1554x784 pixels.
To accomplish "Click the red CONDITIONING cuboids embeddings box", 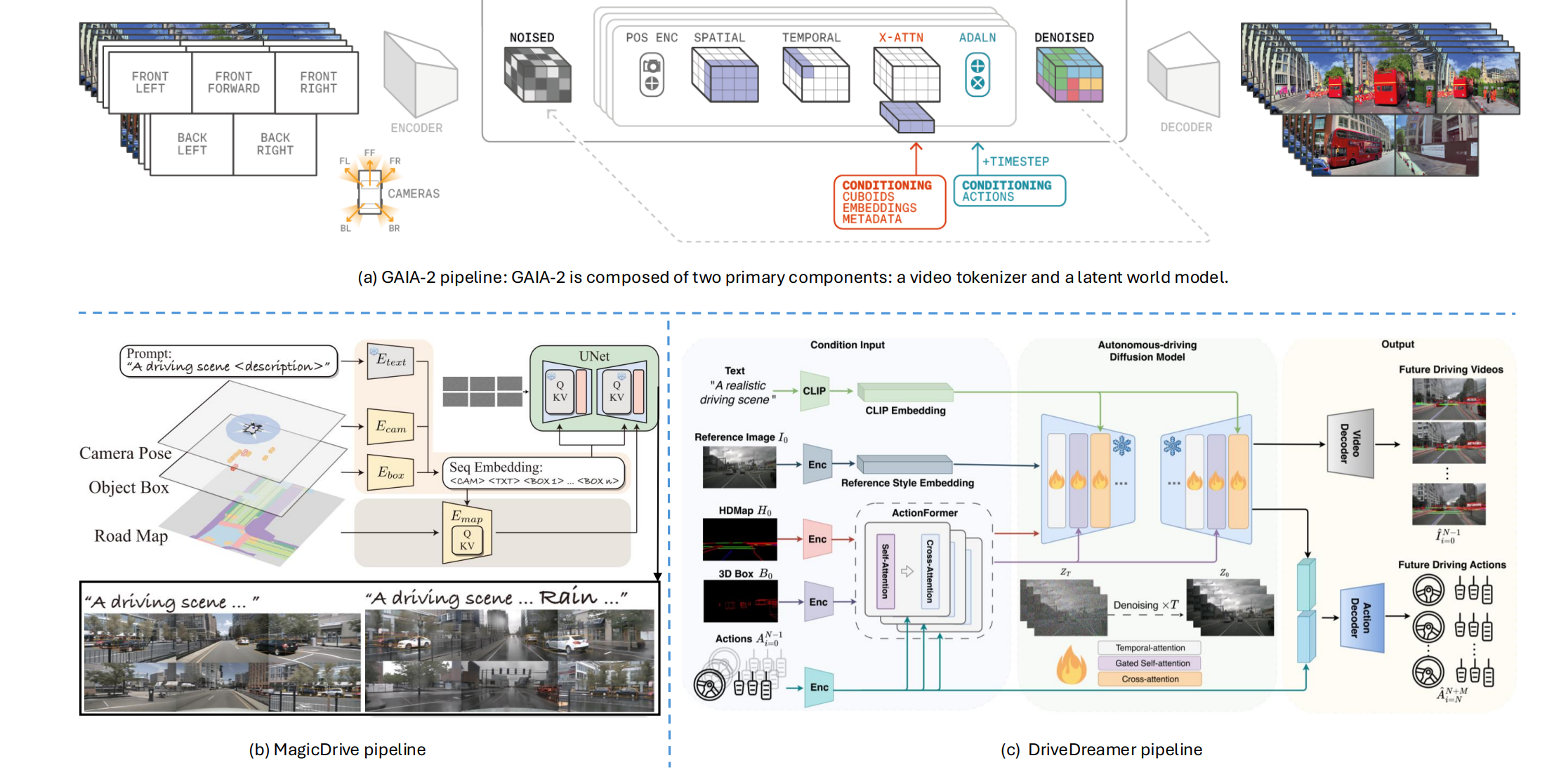I will click(x=889, y=202).
